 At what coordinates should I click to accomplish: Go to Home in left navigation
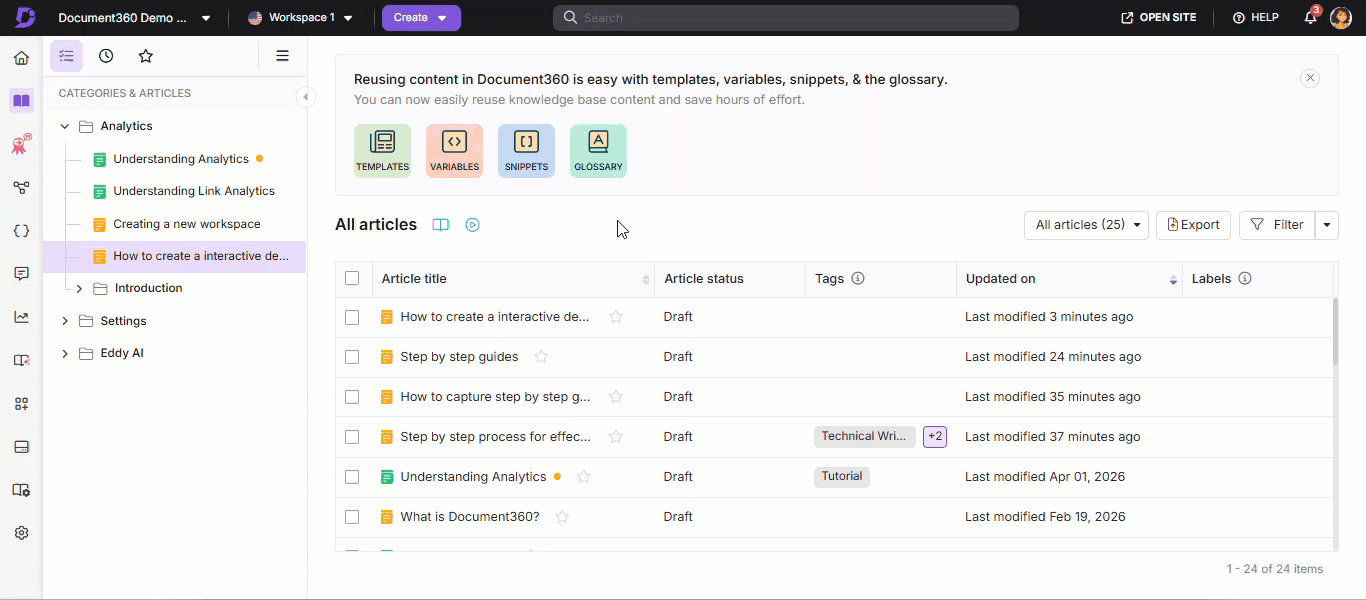[x=21, y=58]
